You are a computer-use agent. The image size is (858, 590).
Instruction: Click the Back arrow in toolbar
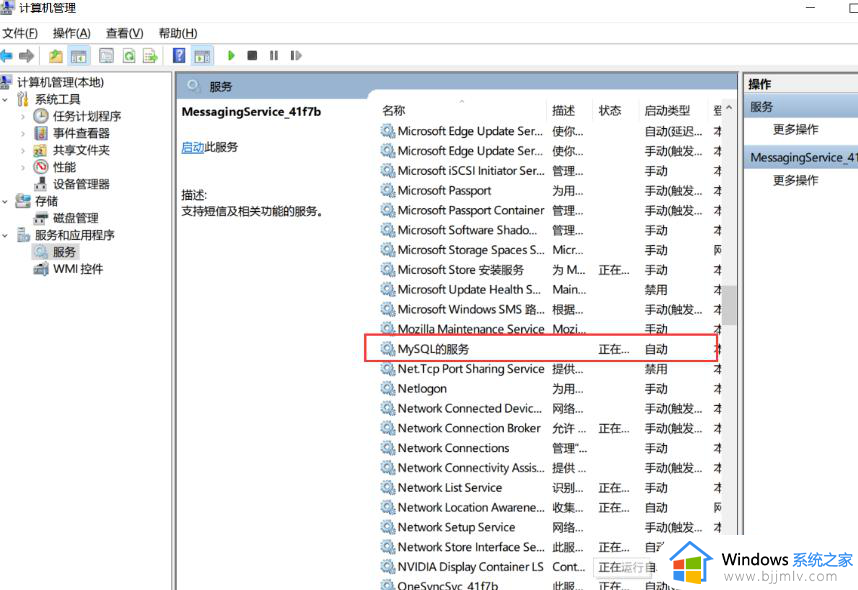[x=6, y=56]
